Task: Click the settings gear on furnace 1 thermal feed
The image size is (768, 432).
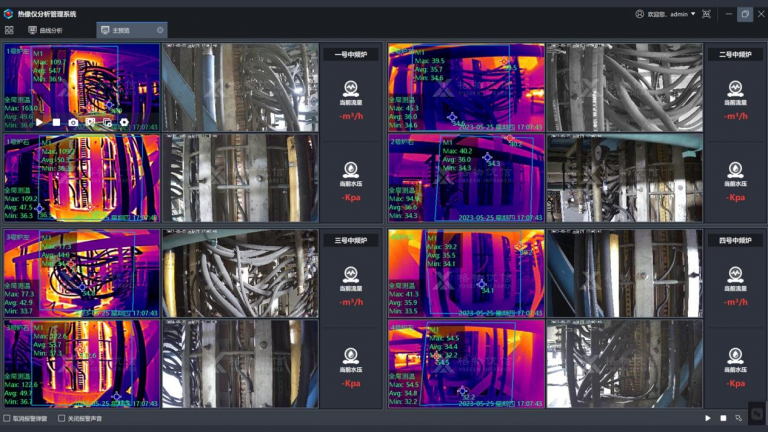Action: click(124, 122)
